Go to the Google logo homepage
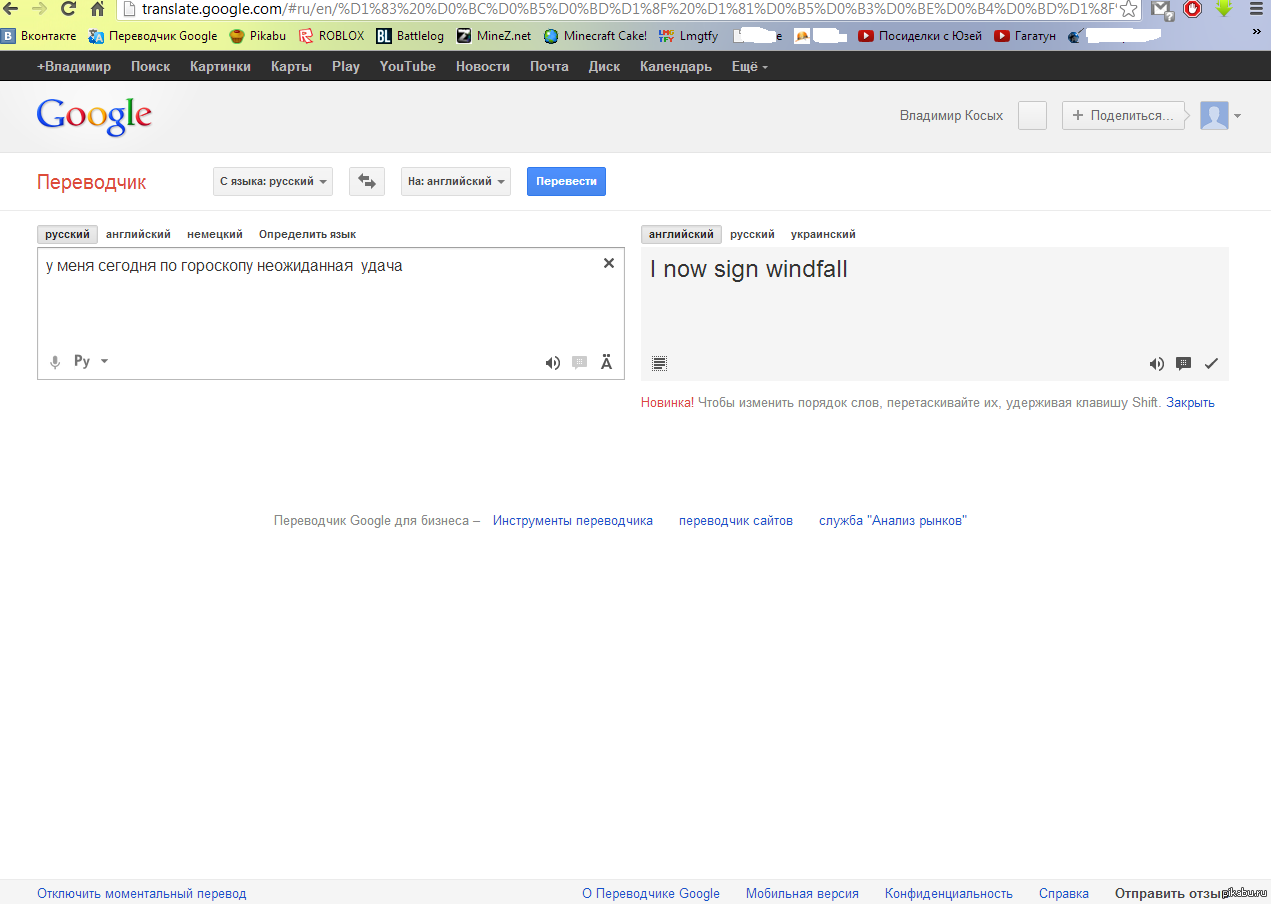Image resolution: width=1272 pixels, height=904 pixels. pyautogui.click(x=94, y=117)
